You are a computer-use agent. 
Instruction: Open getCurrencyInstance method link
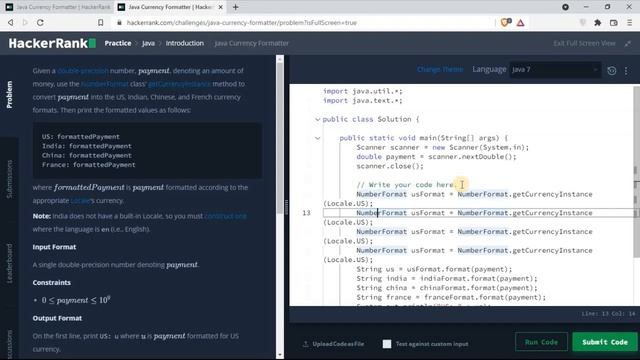tap(179, 84)
